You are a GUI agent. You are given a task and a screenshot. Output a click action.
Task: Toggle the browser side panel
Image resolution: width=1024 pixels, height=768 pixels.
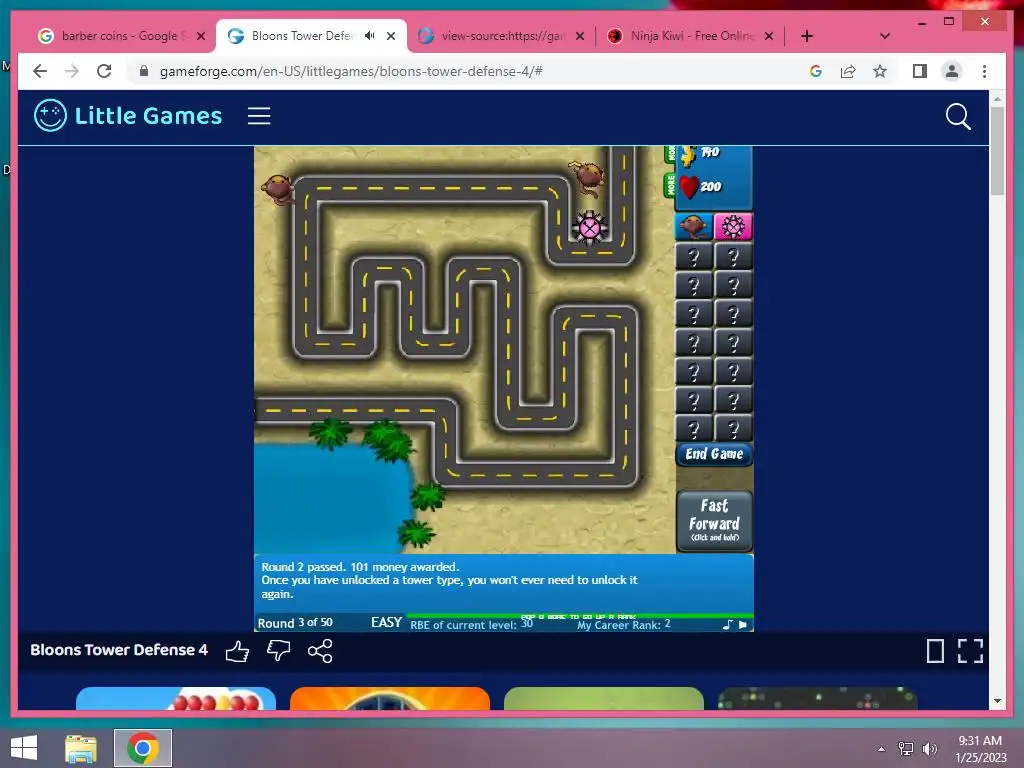click(920, 71)
